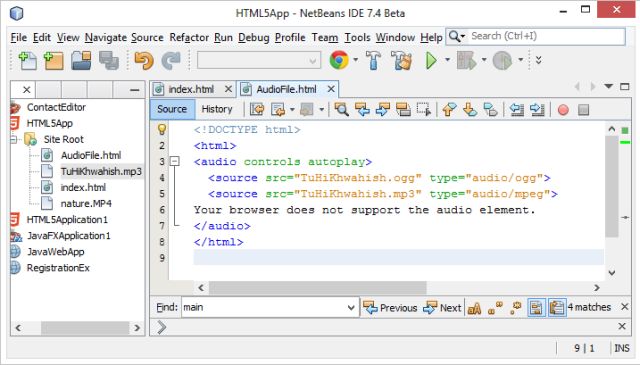Open the Tools menu
The image size is (640, 365).
point(357,38)
